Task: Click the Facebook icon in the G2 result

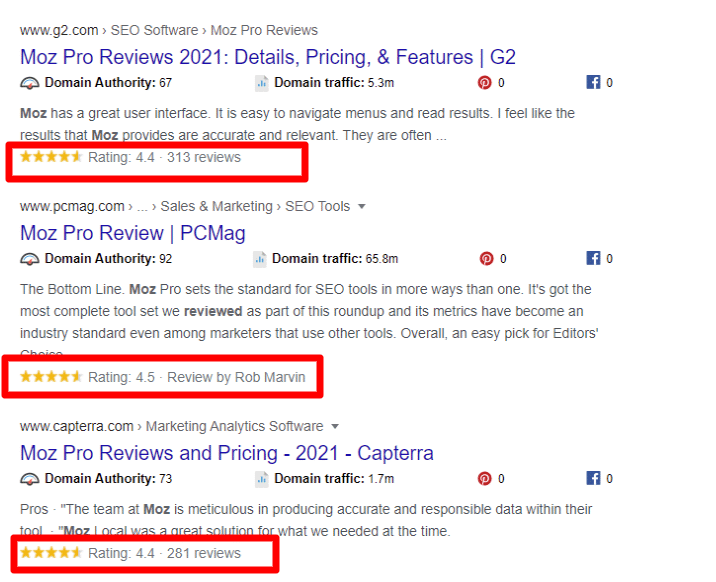Action: coord(593,82)
